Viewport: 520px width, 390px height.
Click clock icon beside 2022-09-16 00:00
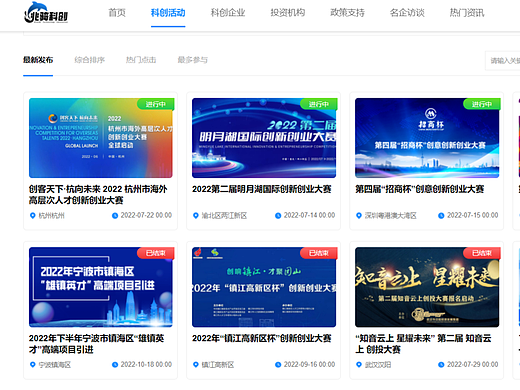(x=278, y=365)
